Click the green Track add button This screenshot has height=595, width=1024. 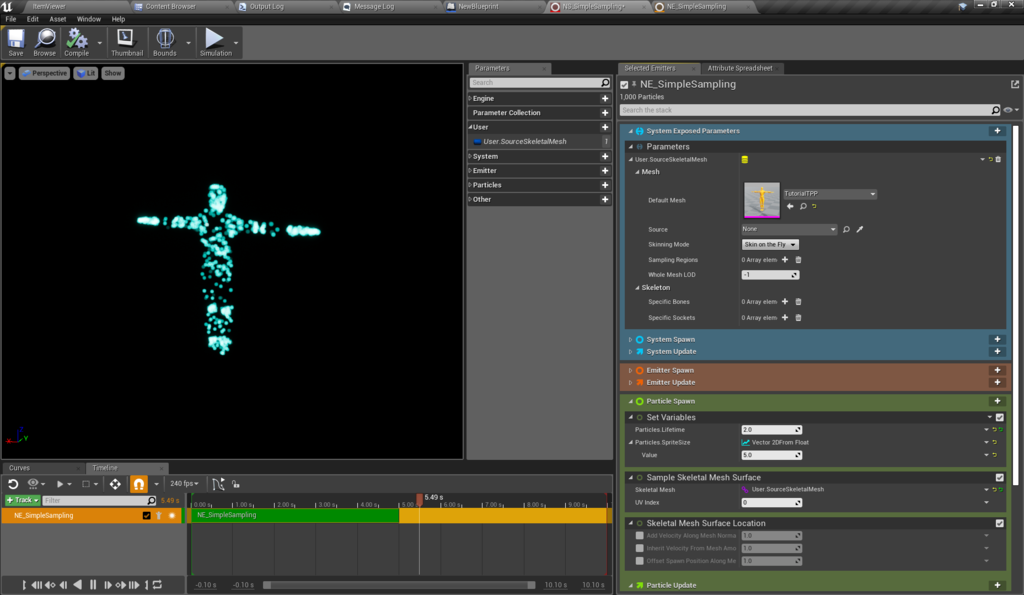pyautogui.click(x=22, y=500)
